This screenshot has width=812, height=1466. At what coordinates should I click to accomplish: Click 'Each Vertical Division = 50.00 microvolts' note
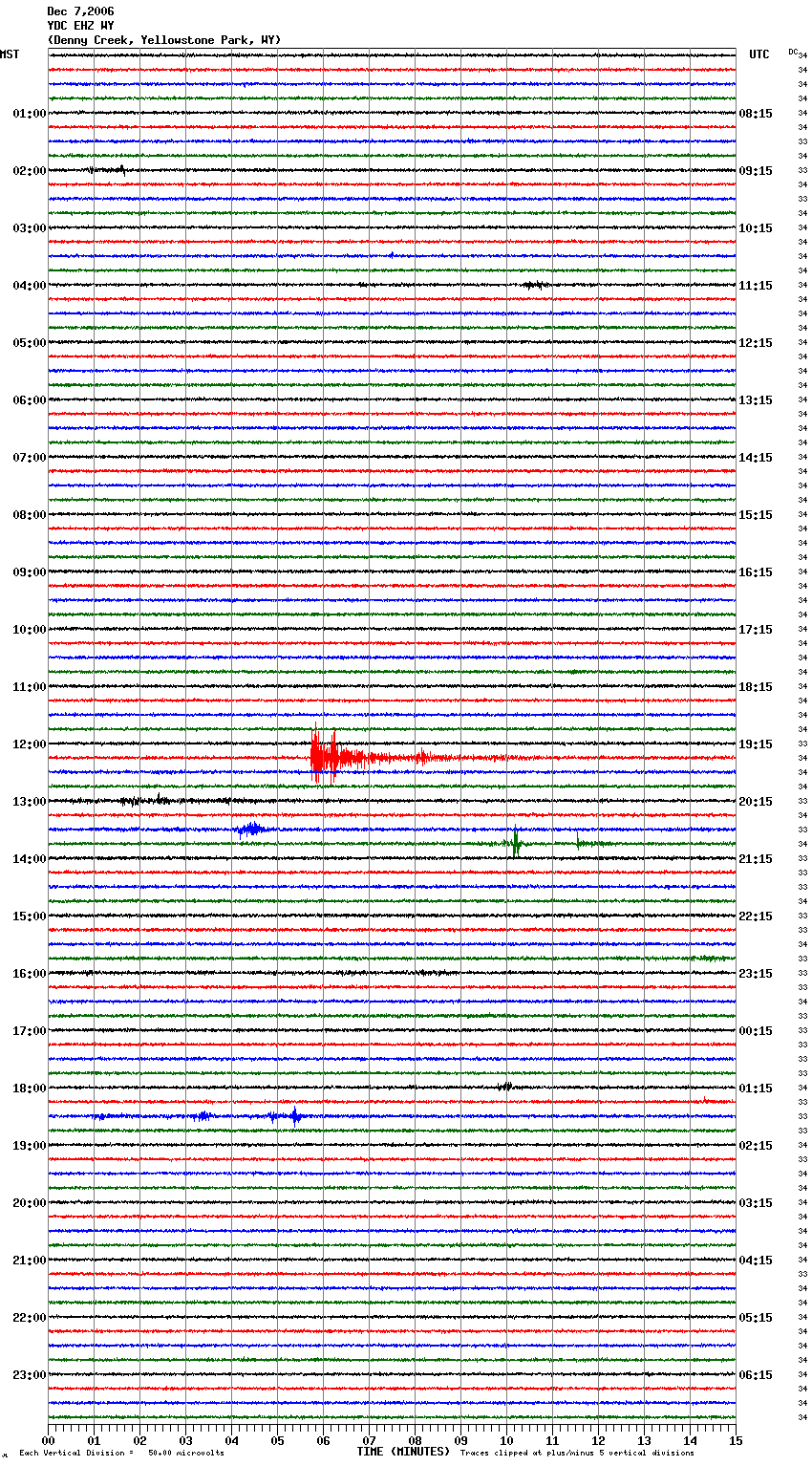[121, 1453]
